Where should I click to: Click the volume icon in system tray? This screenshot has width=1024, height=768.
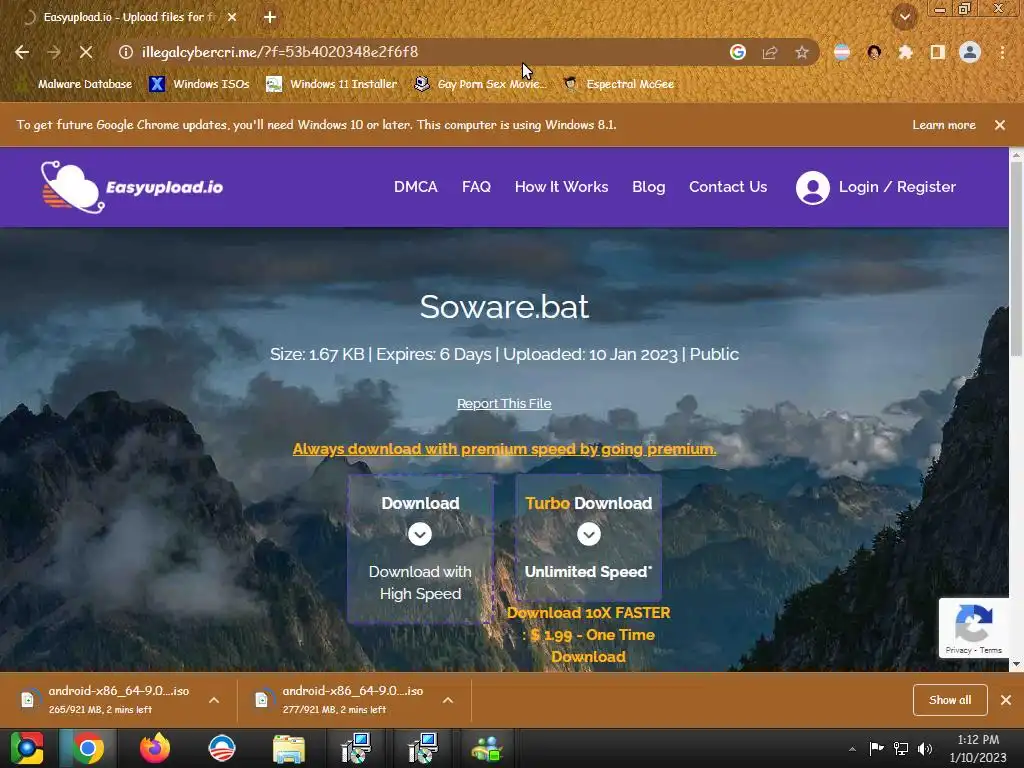point(925,749)
